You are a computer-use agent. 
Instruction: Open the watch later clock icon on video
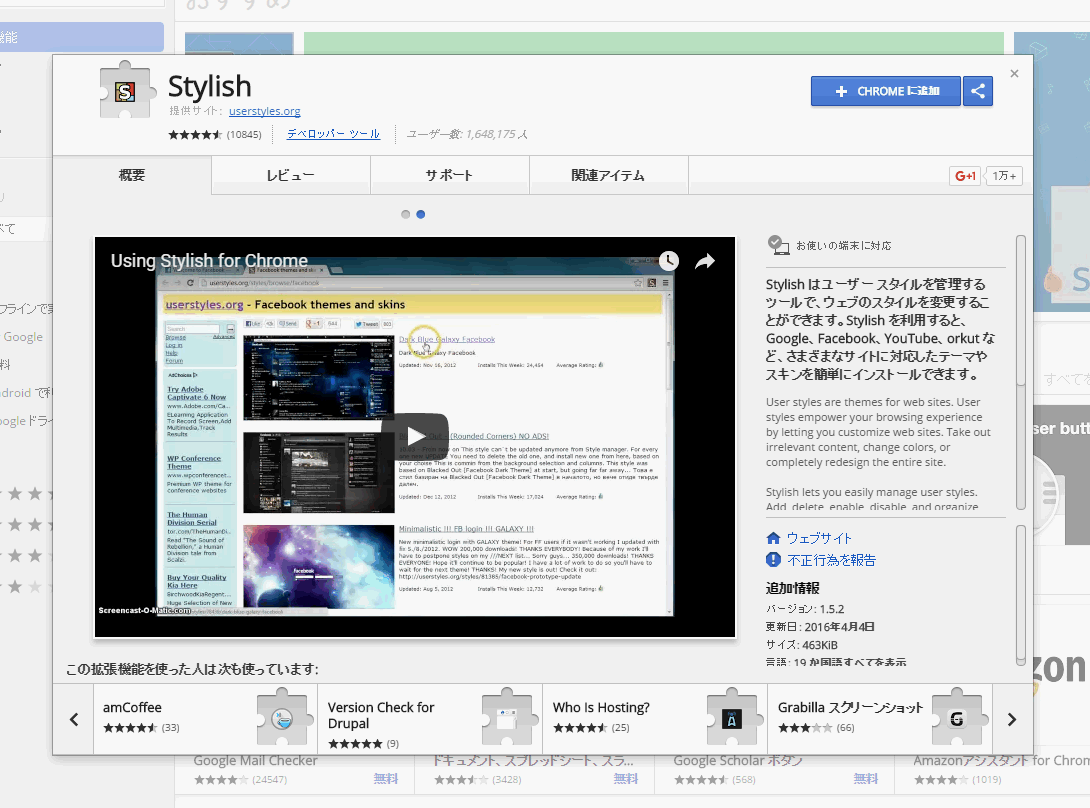669,261
